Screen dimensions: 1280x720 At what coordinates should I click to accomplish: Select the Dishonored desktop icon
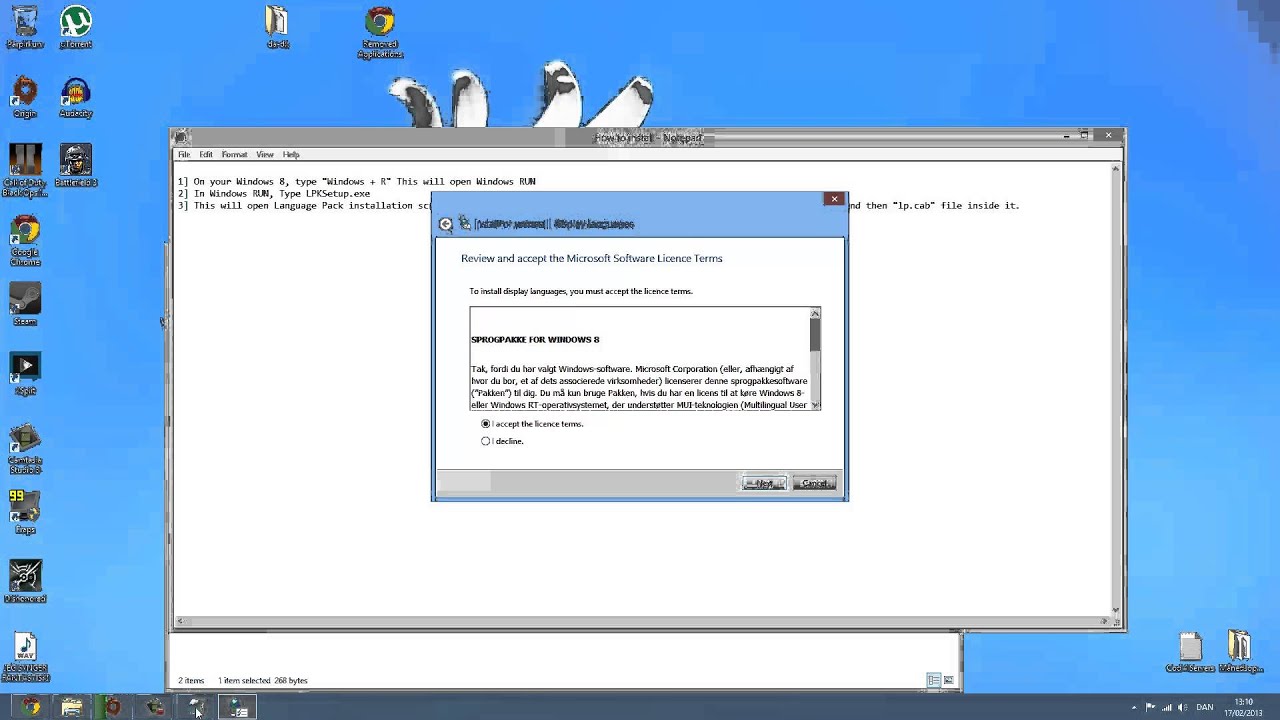coord(25,582)
